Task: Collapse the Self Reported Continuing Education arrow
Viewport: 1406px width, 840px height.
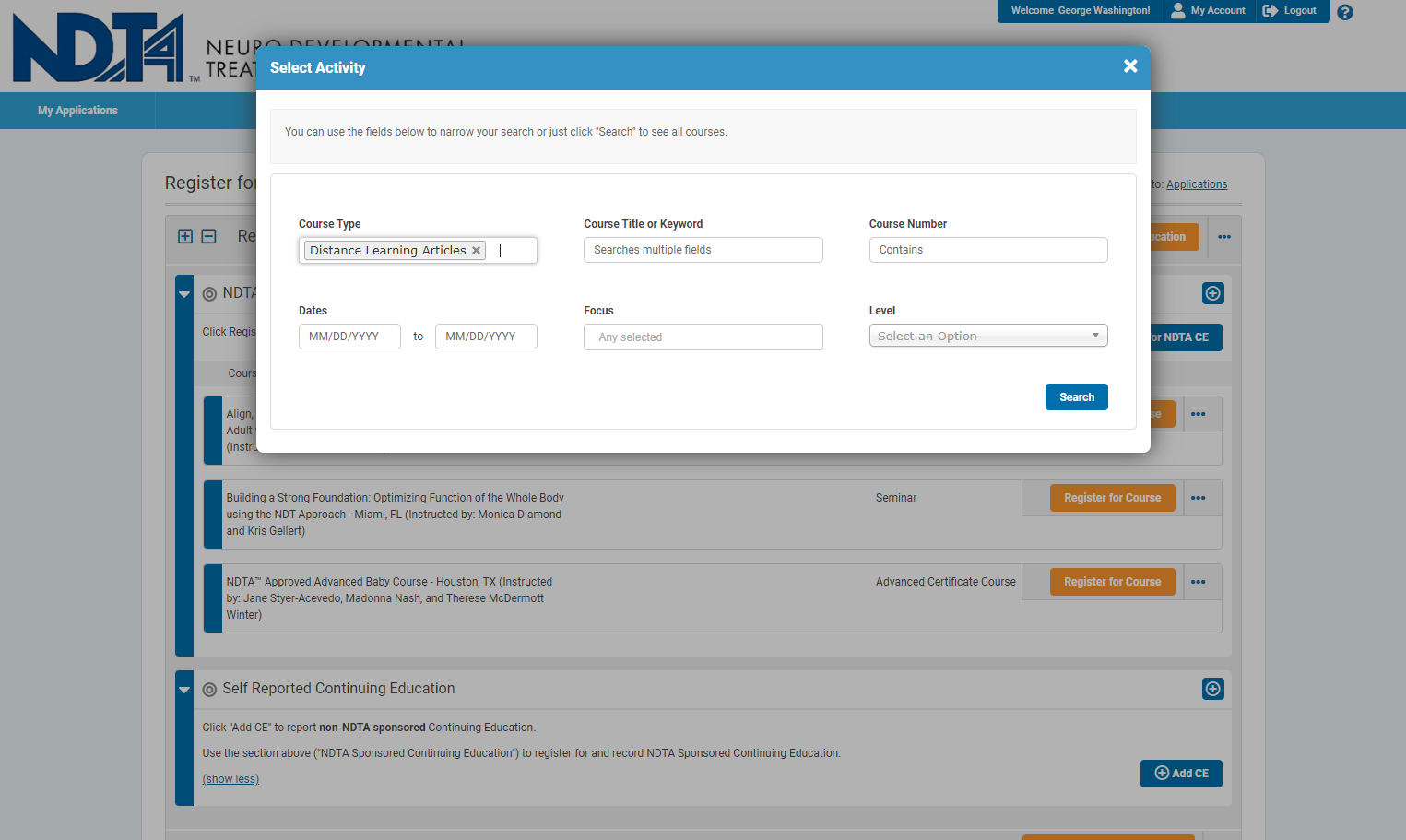Action: point(184,690)
